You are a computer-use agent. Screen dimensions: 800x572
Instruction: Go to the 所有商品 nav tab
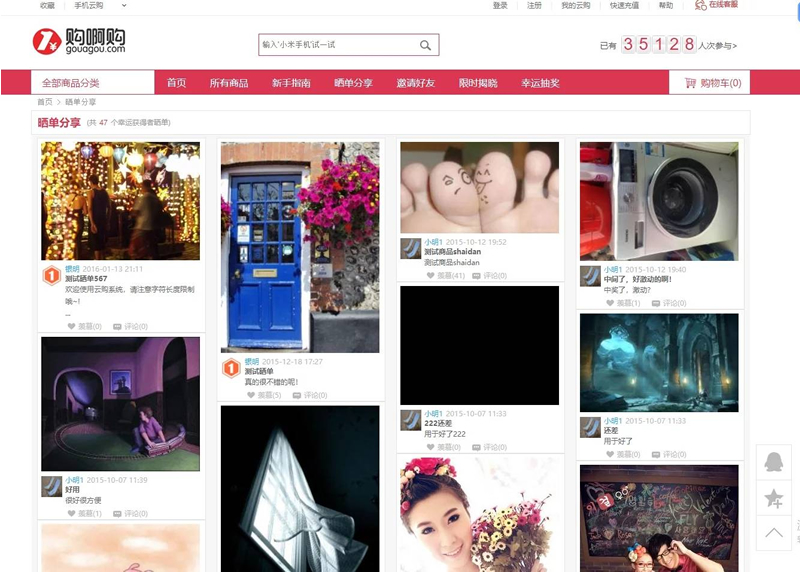coord(229,83)
